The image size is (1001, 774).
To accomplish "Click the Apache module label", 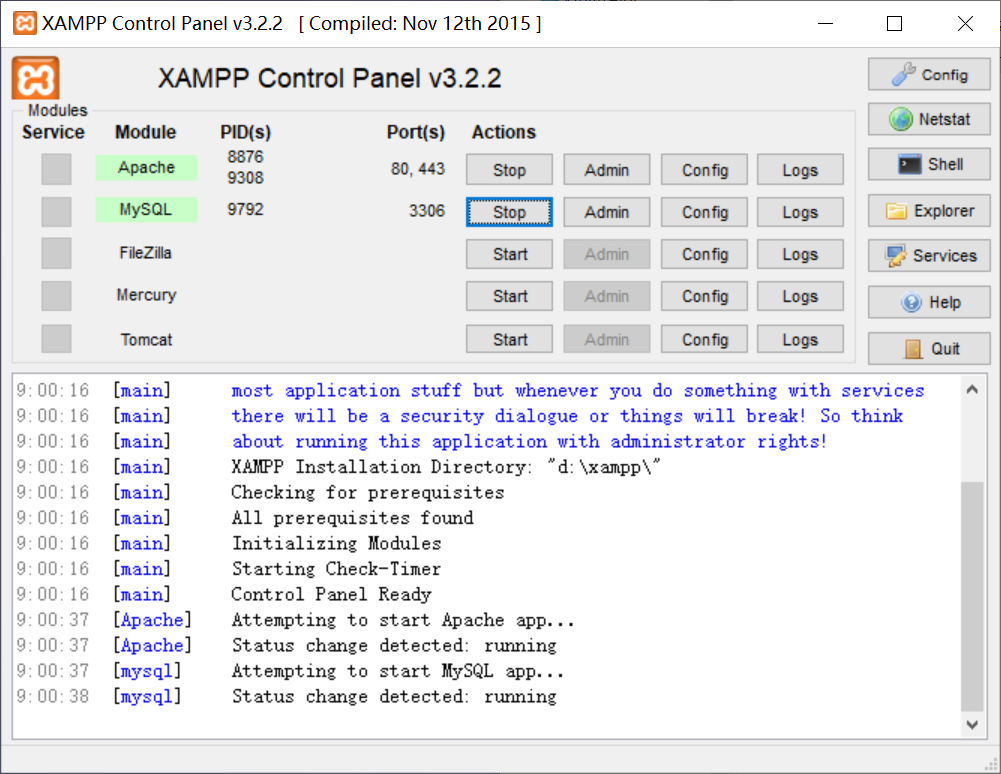I will (x=146, y=167).
